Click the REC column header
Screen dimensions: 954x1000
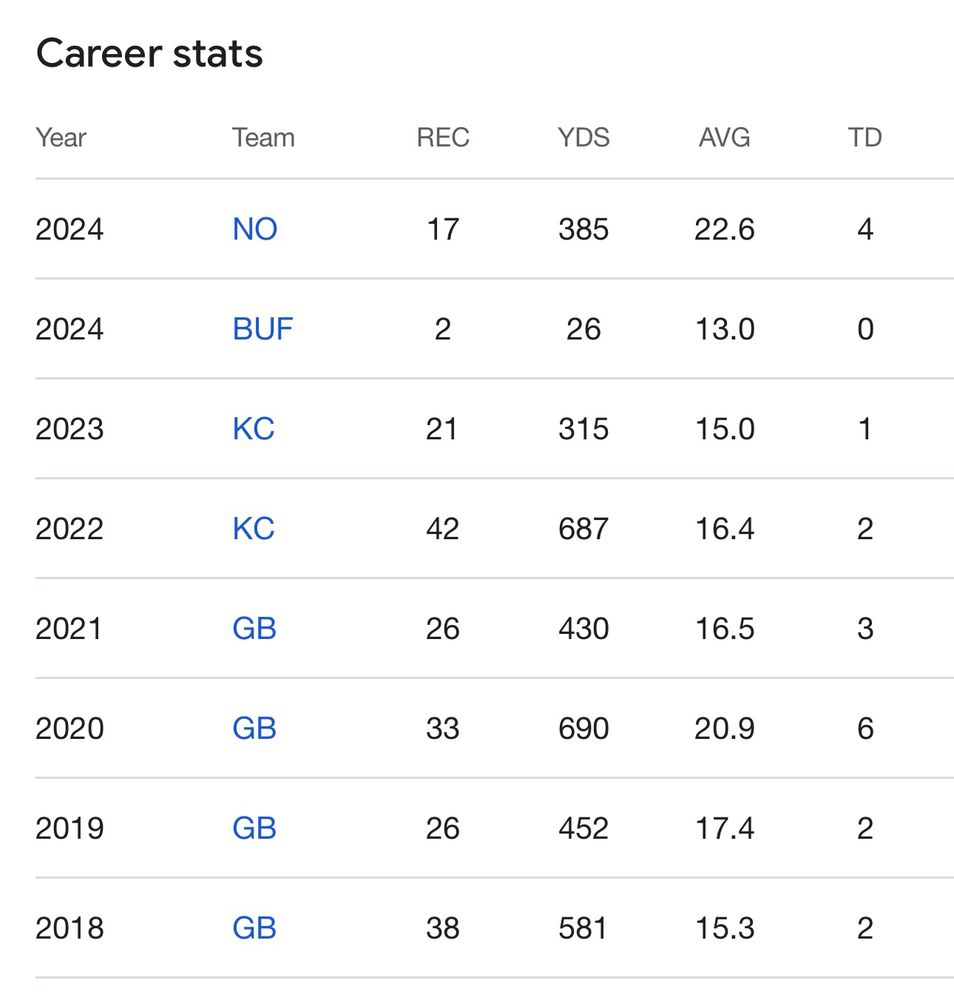tap(443, 137)
